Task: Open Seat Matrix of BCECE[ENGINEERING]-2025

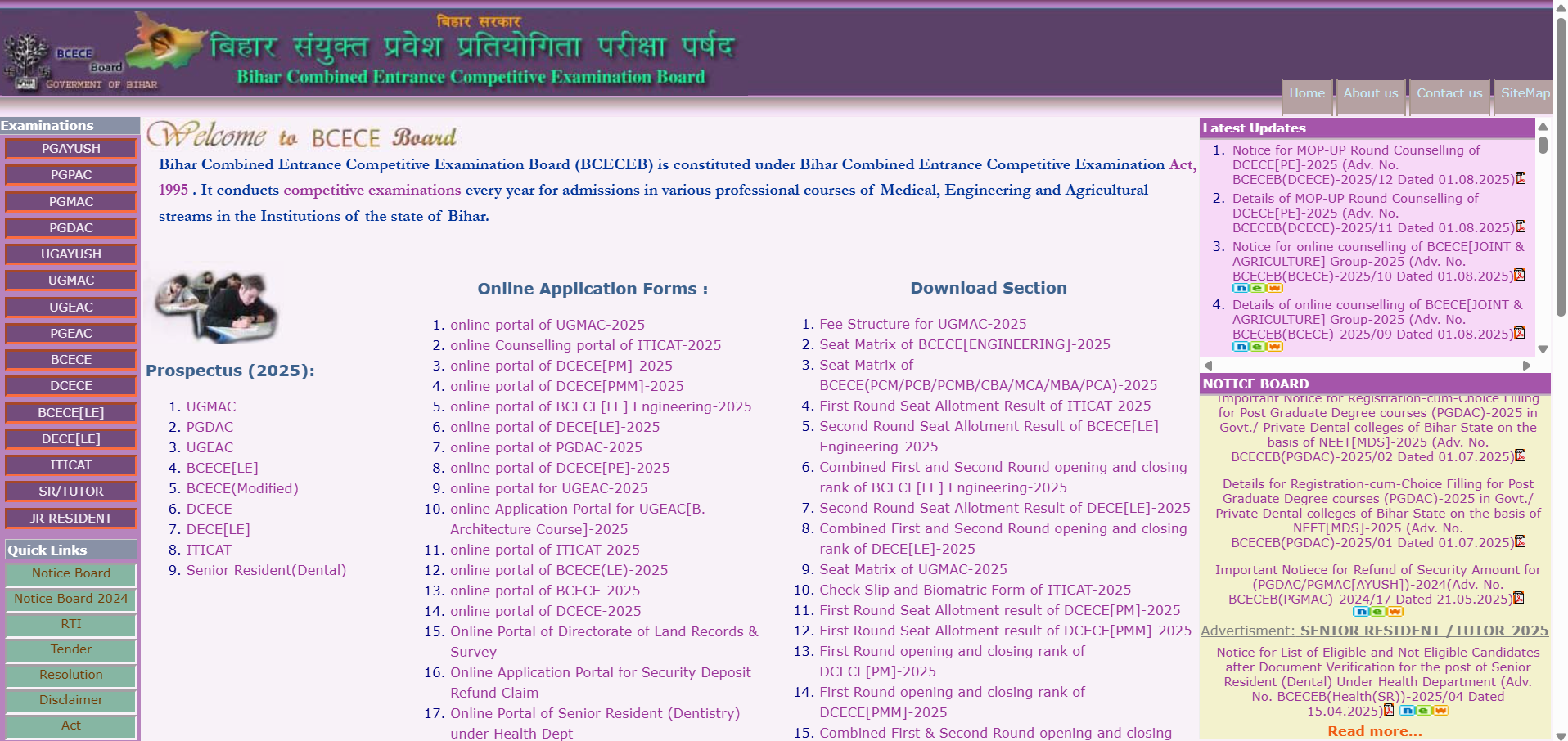Action: [x=965, y=344]
